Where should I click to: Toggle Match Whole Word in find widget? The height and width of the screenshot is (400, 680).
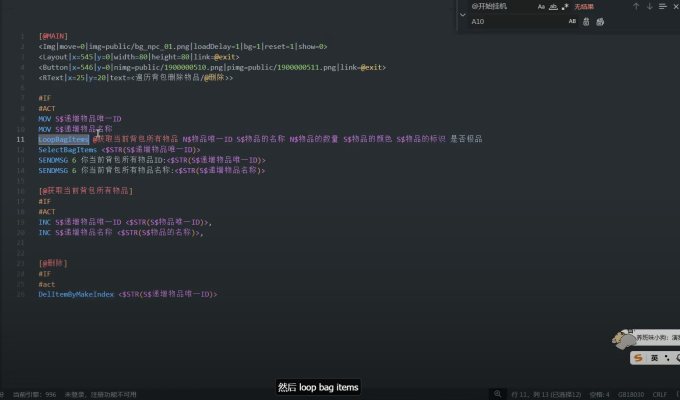(553, 6)
